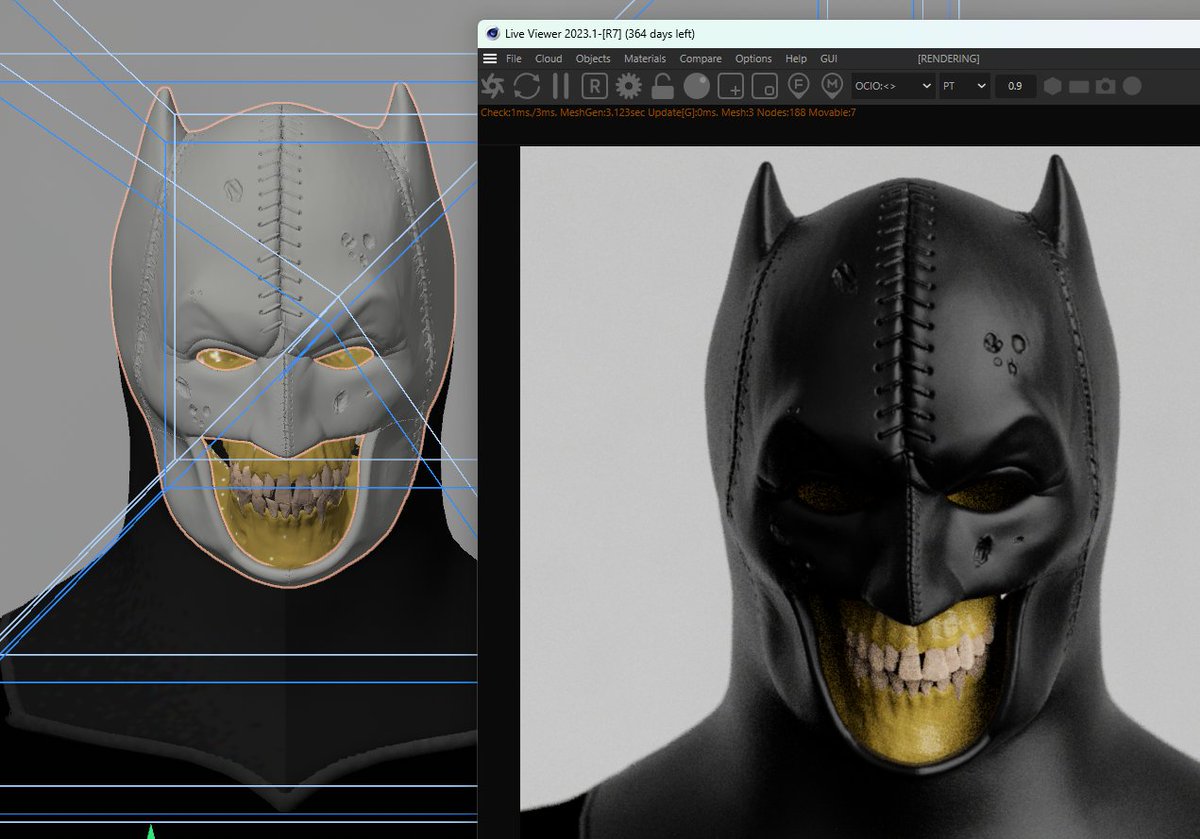Open the OCIO dropdown

(893, 86)
